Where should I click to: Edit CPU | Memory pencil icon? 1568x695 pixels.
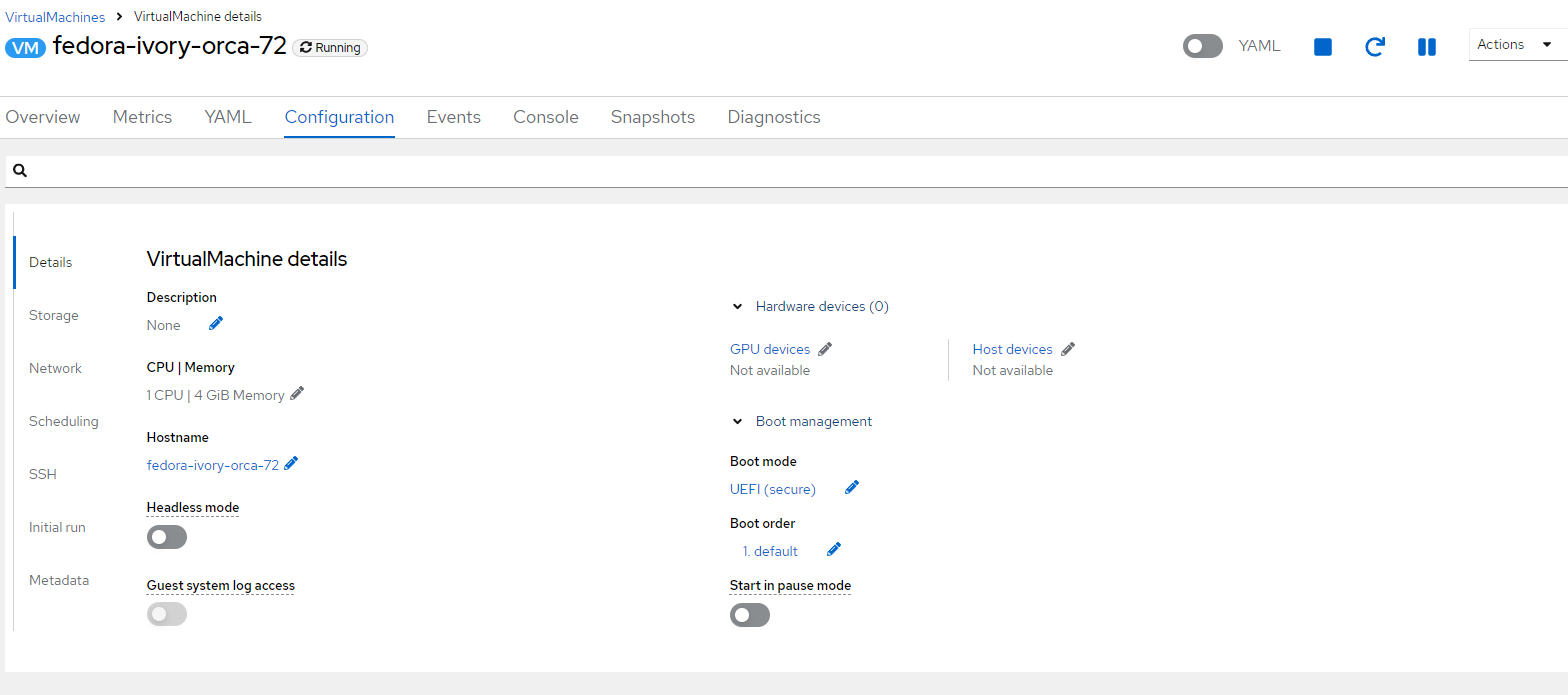[297, 393]
